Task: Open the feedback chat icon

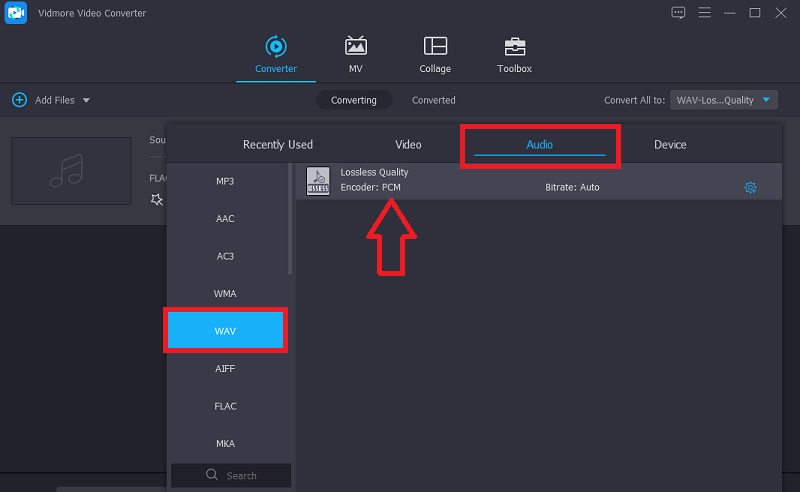Action: tap(678, 13)
